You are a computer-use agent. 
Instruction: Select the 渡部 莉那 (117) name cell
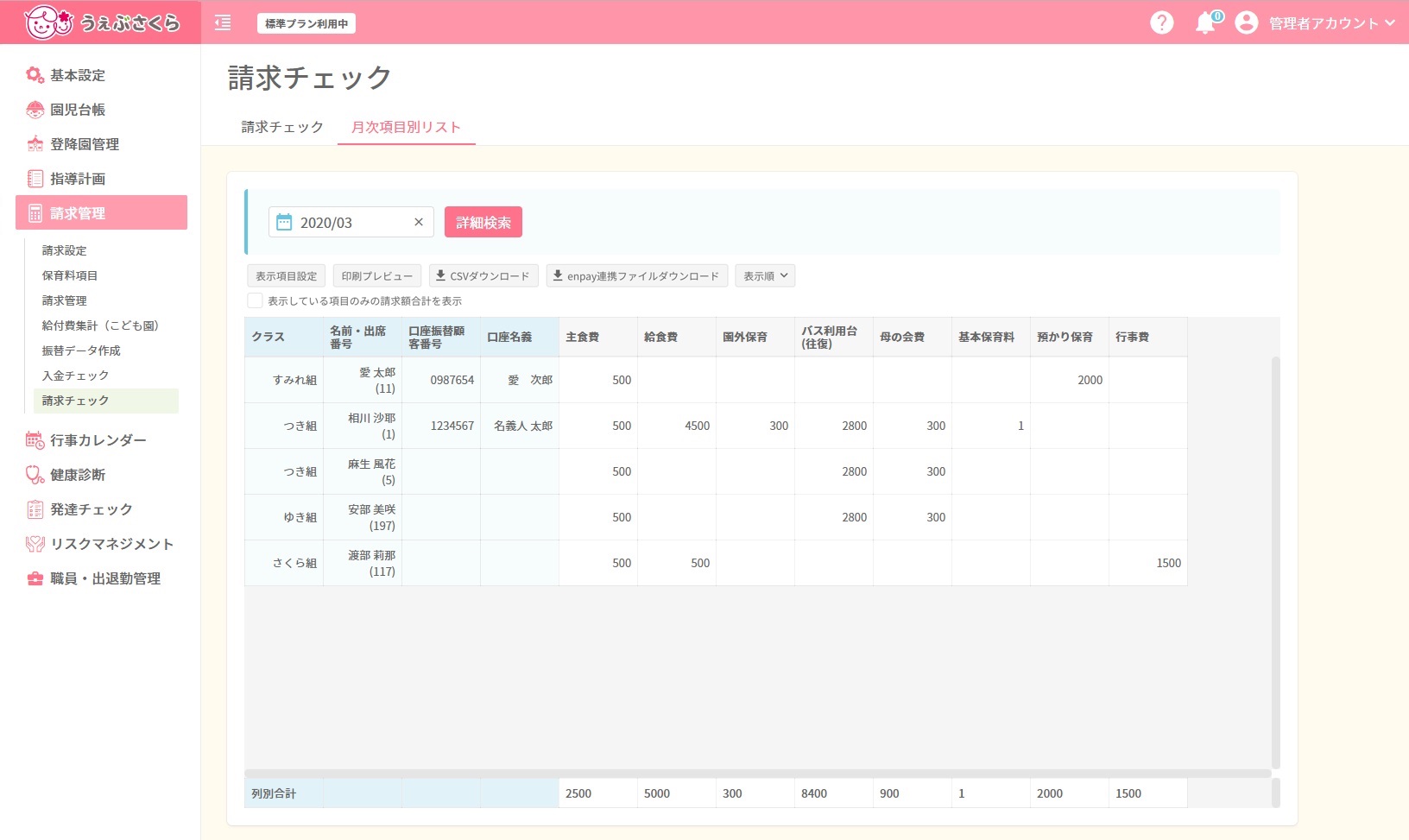click(363, 563)
